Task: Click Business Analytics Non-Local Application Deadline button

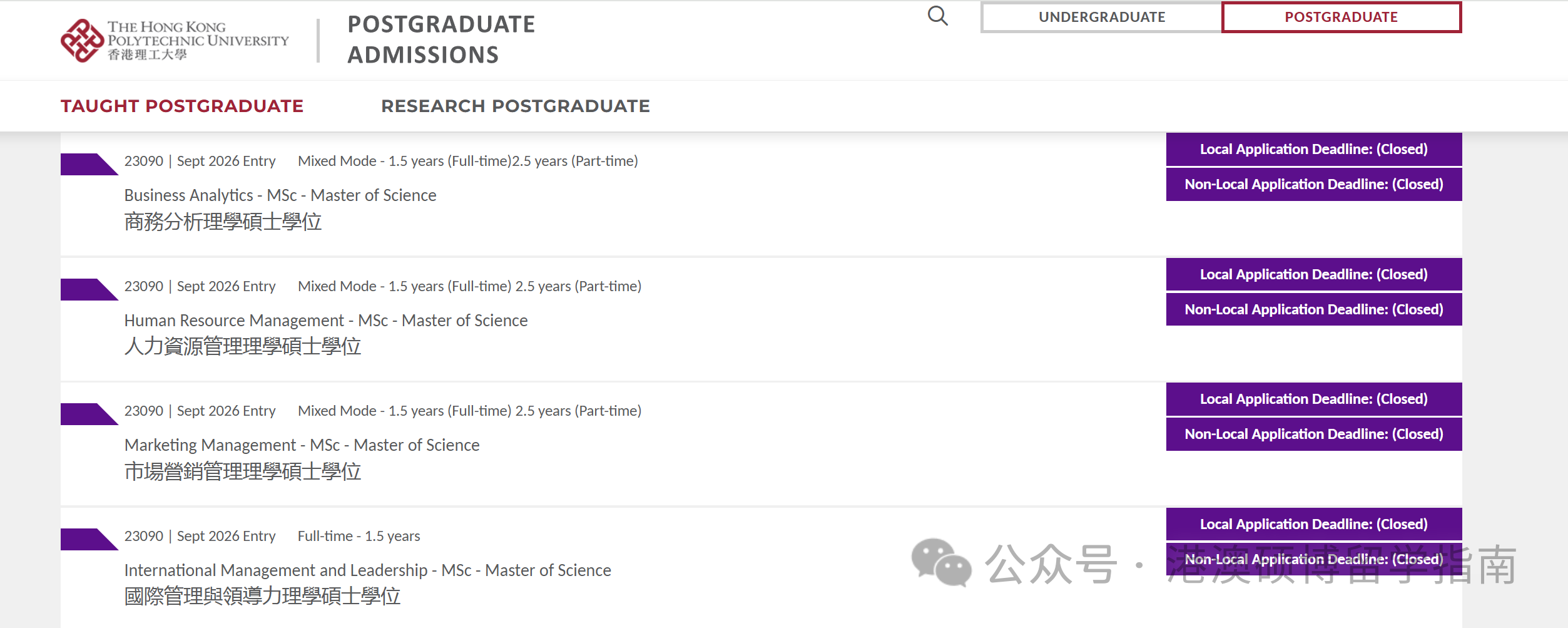Action: pos(1313,185)
